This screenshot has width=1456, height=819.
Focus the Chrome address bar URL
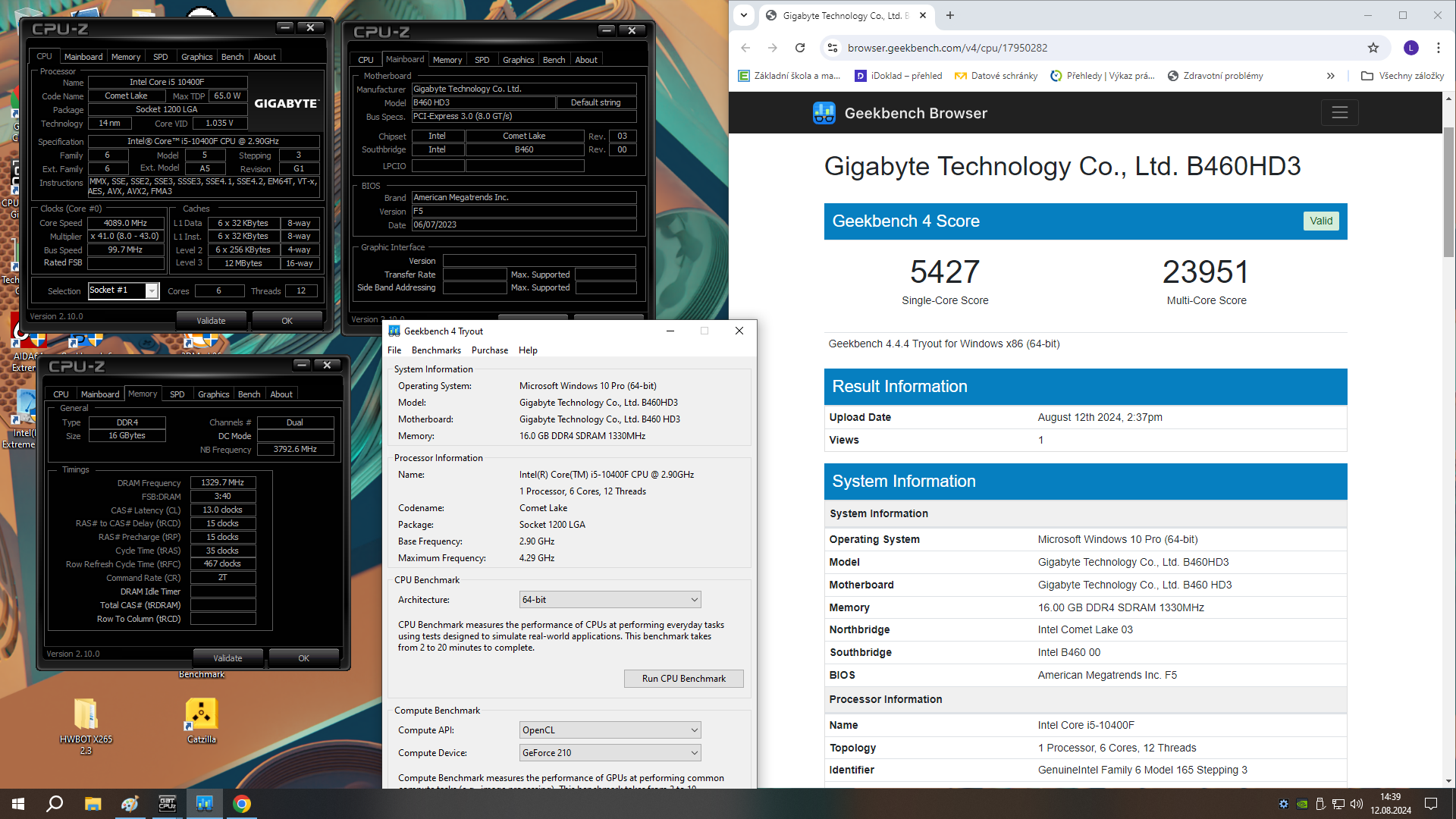[x=948, y=48]
